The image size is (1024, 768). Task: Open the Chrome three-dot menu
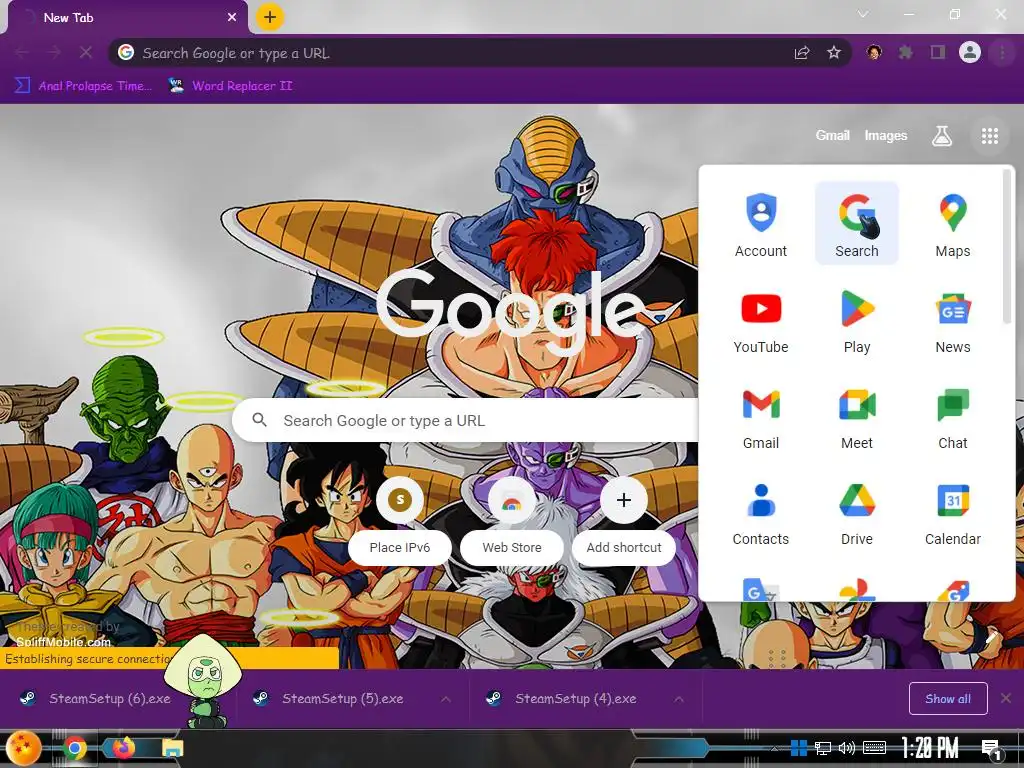click(x=1002, y=52)
